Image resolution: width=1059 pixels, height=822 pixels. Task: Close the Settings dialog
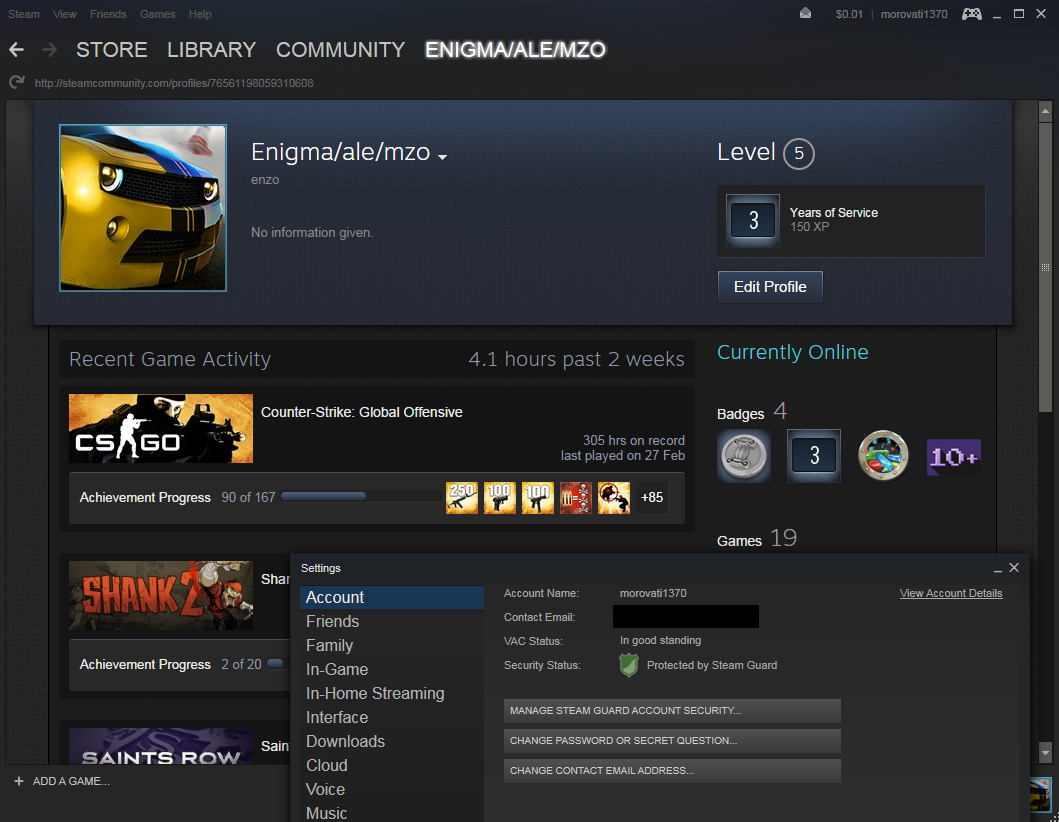click(1014, 568)
